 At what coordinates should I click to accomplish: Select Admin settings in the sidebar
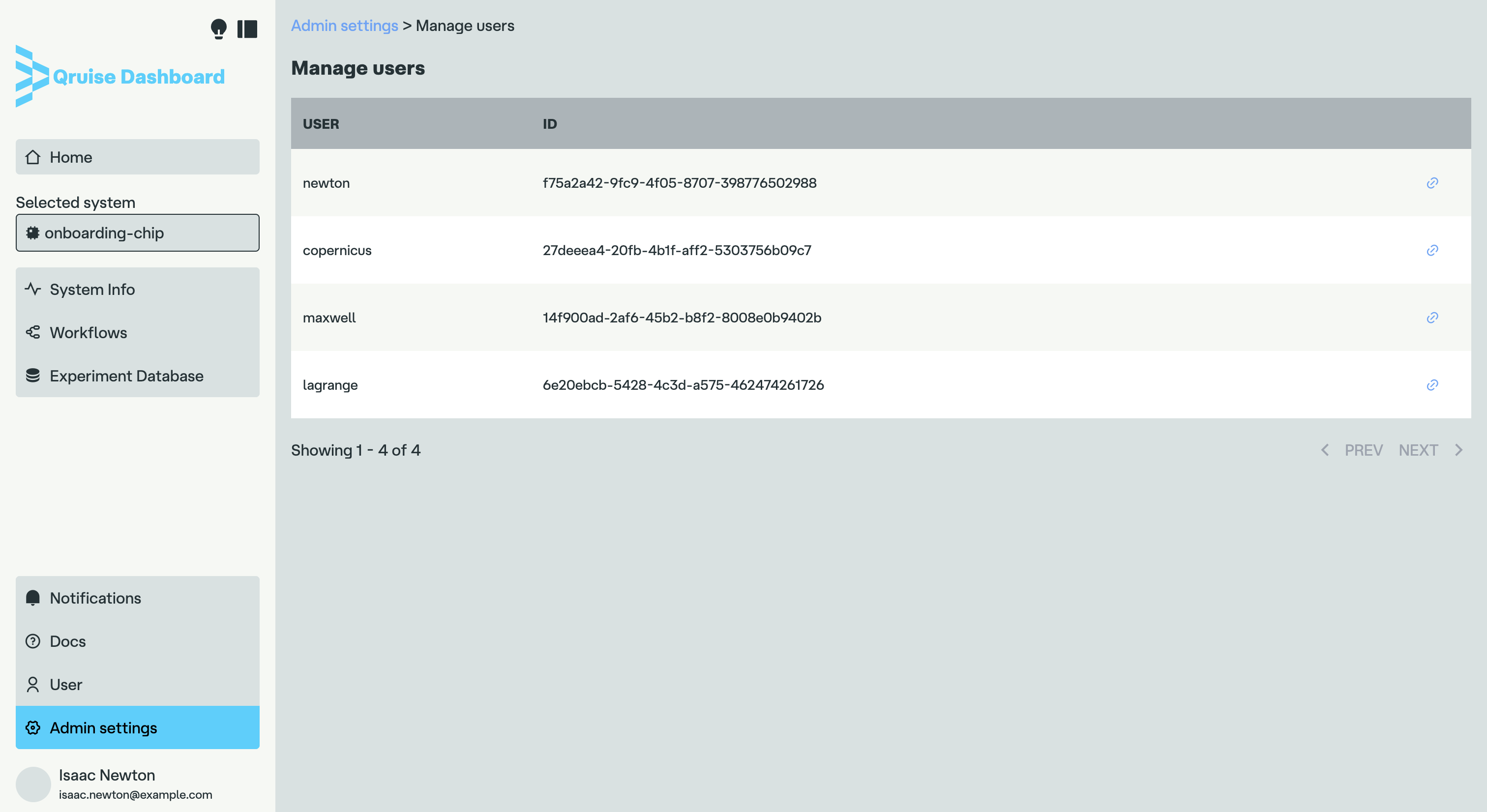[137, 728]
